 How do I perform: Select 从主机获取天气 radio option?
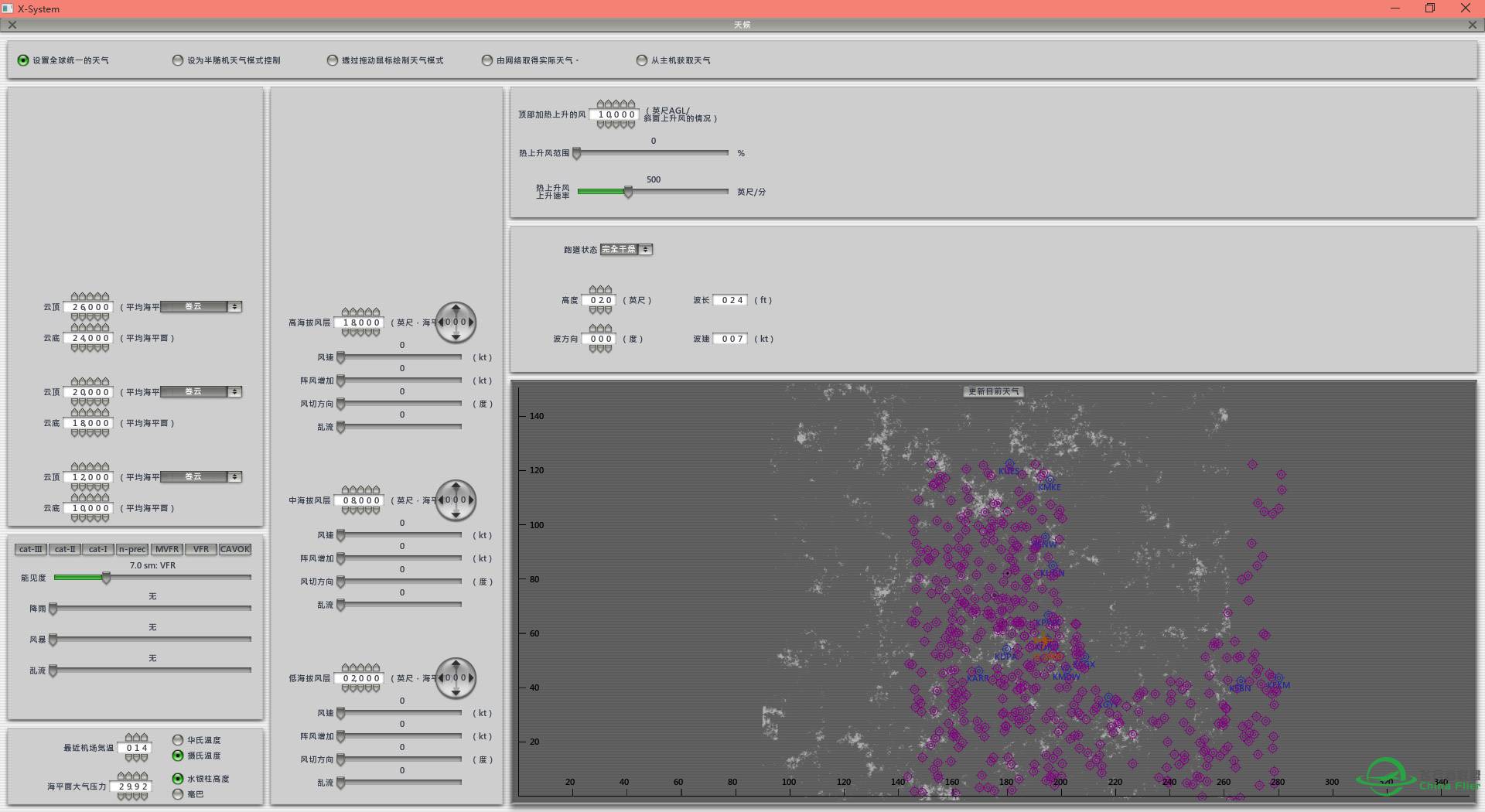(x=642, y=60)
